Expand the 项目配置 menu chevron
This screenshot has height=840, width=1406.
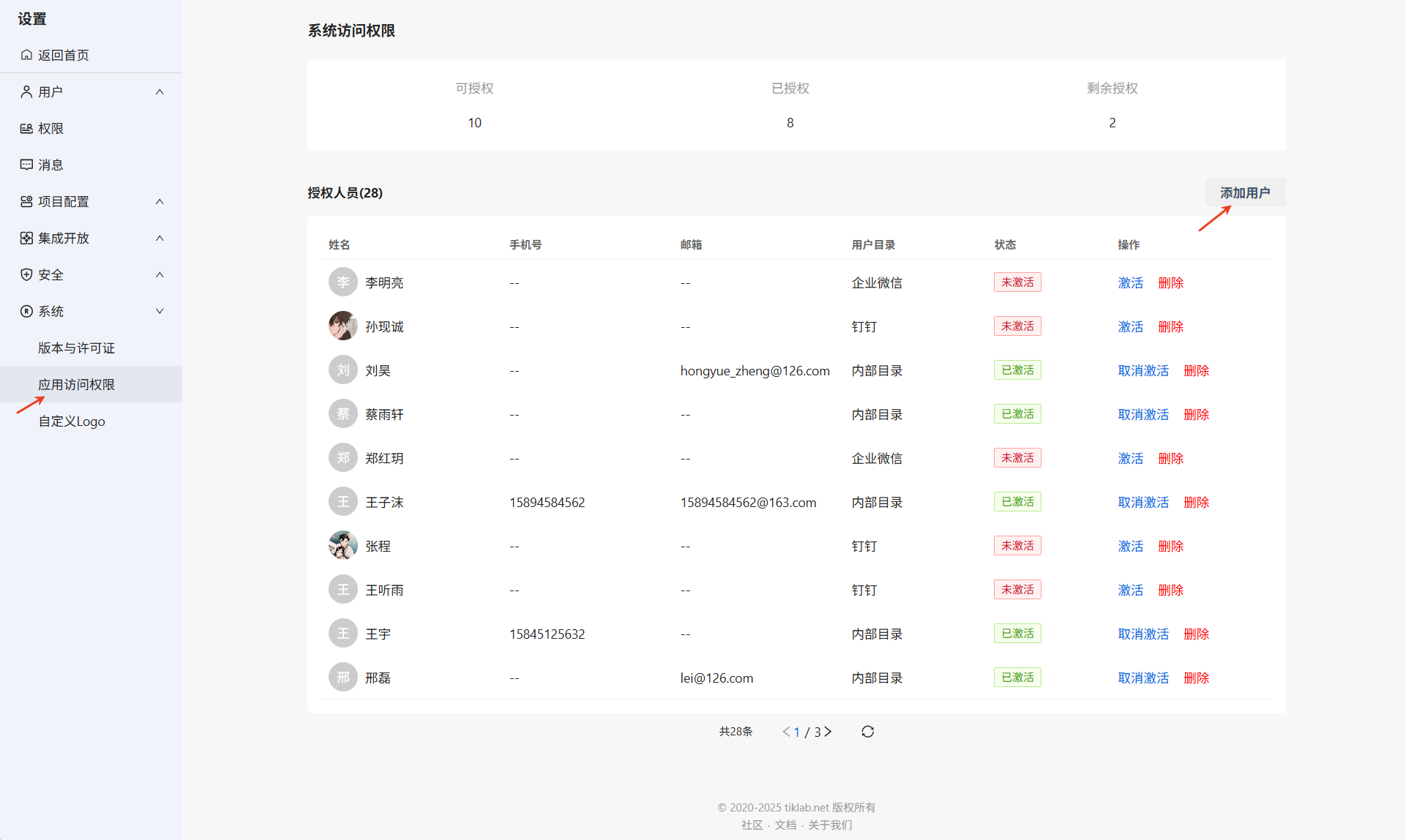[160, 201]
